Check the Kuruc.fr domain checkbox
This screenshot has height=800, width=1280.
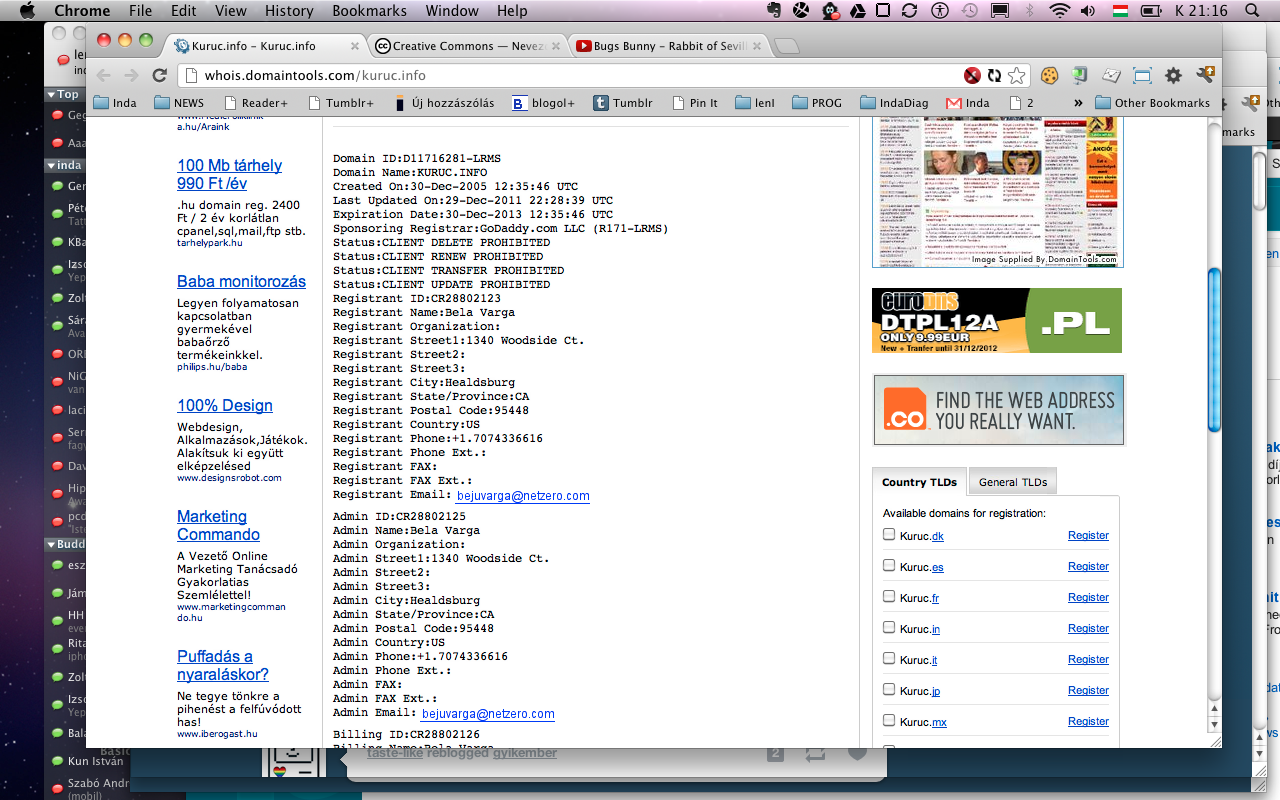pos(889,597)
